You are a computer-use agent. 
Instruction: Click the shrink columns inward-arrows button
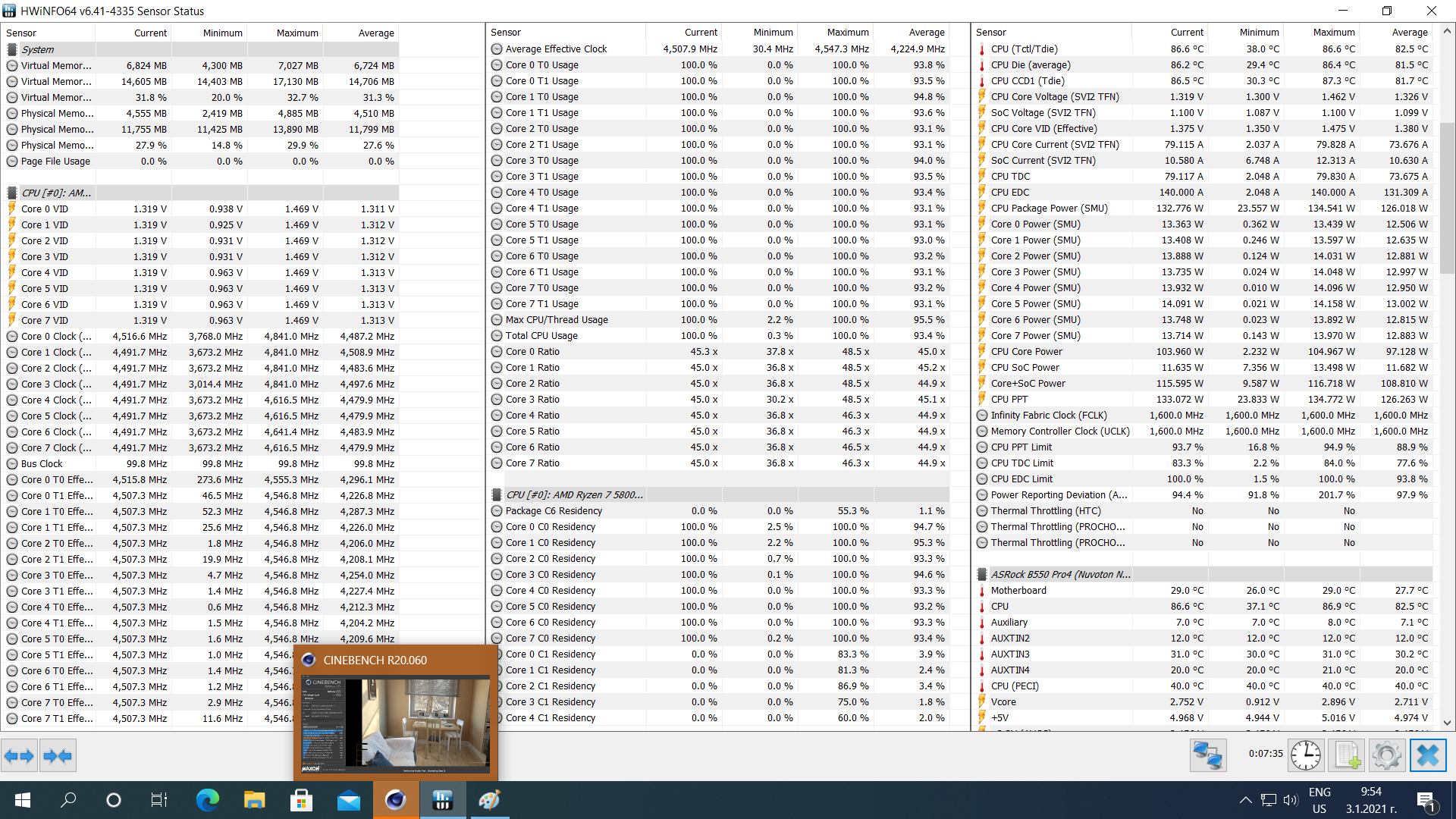[x=58, y=755]
